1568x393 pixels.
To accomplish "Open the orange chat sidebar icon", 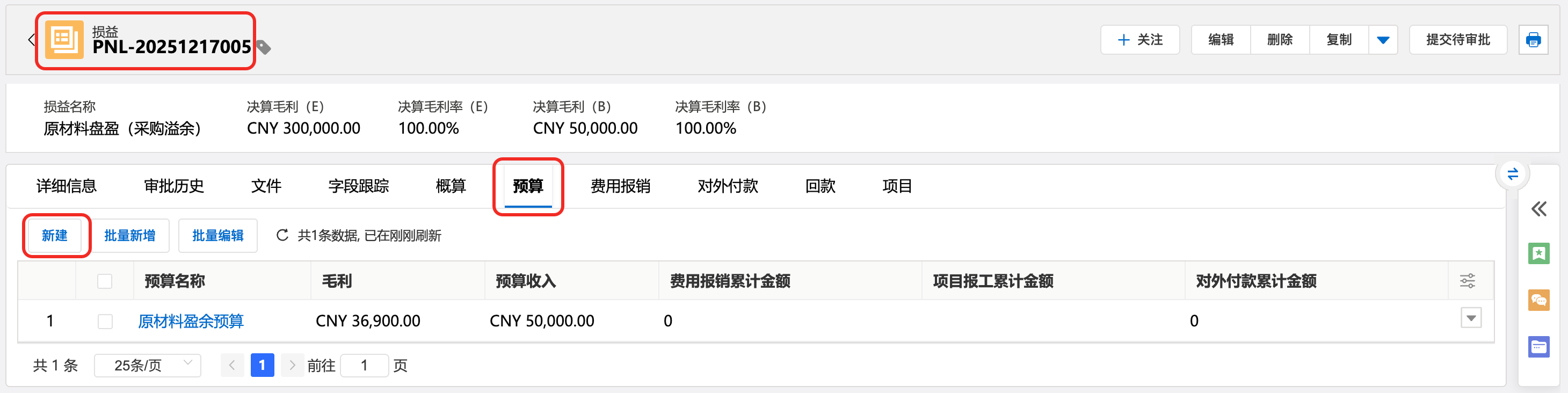I will [1538, 300].
